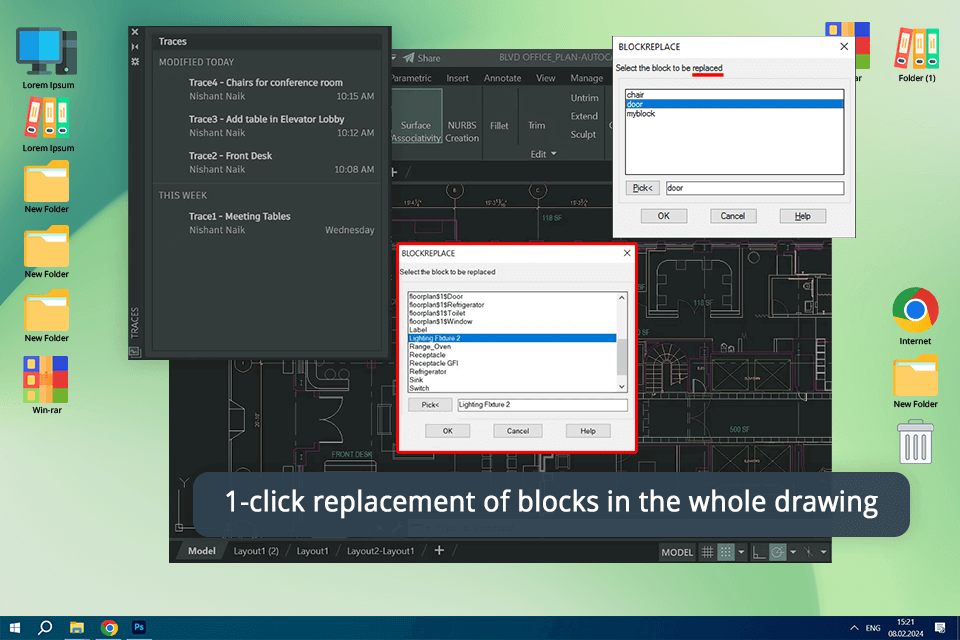The width and height of the screenshot is (960, 640).
Task: Click OK in the dialog listing chair, door, myblock
Action: tap(664, 216)
